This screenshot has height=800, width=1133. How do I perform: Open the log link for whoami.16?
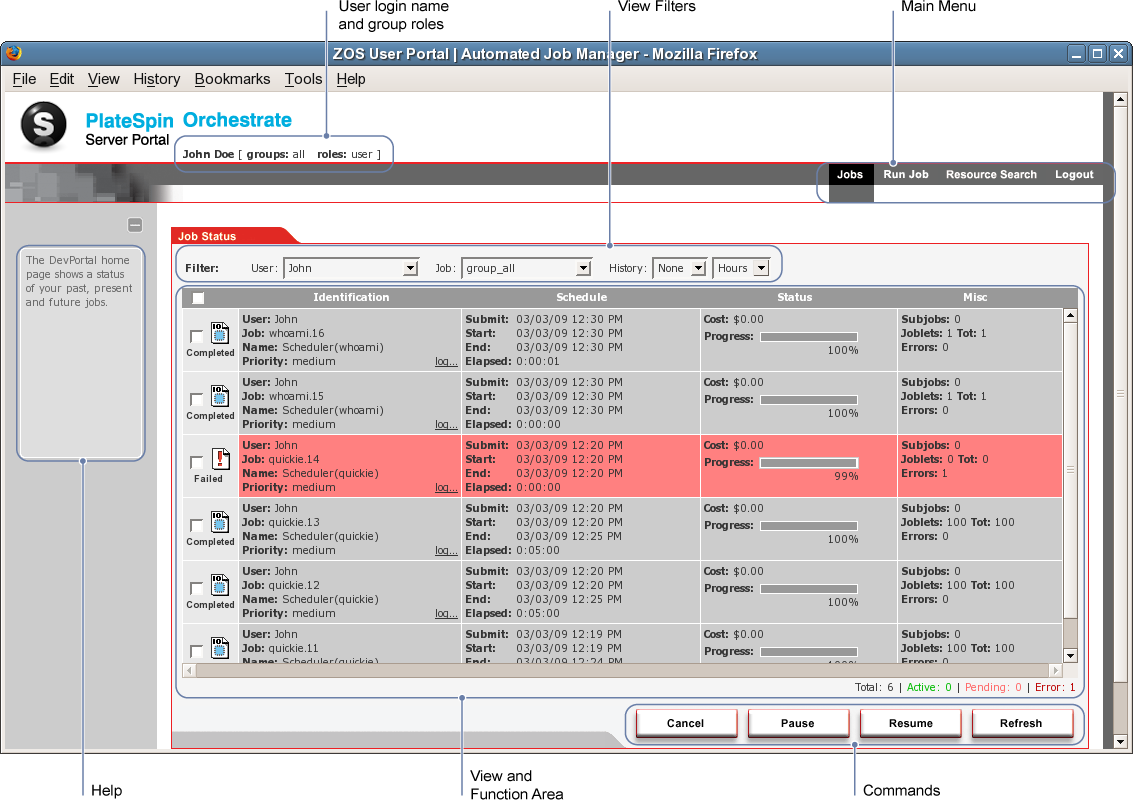click(446, 361)
